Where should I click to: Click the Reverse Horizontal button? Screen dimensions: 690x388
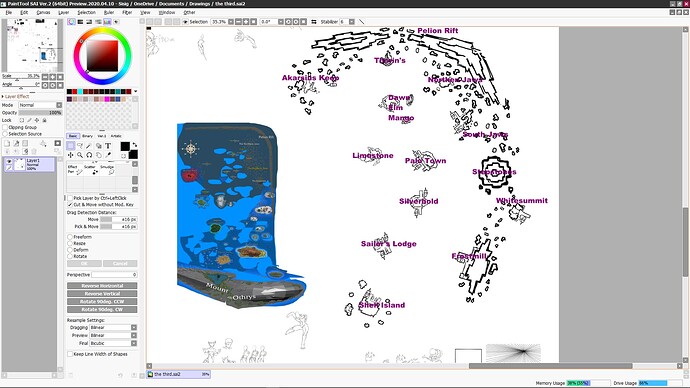tap(102, 286)
